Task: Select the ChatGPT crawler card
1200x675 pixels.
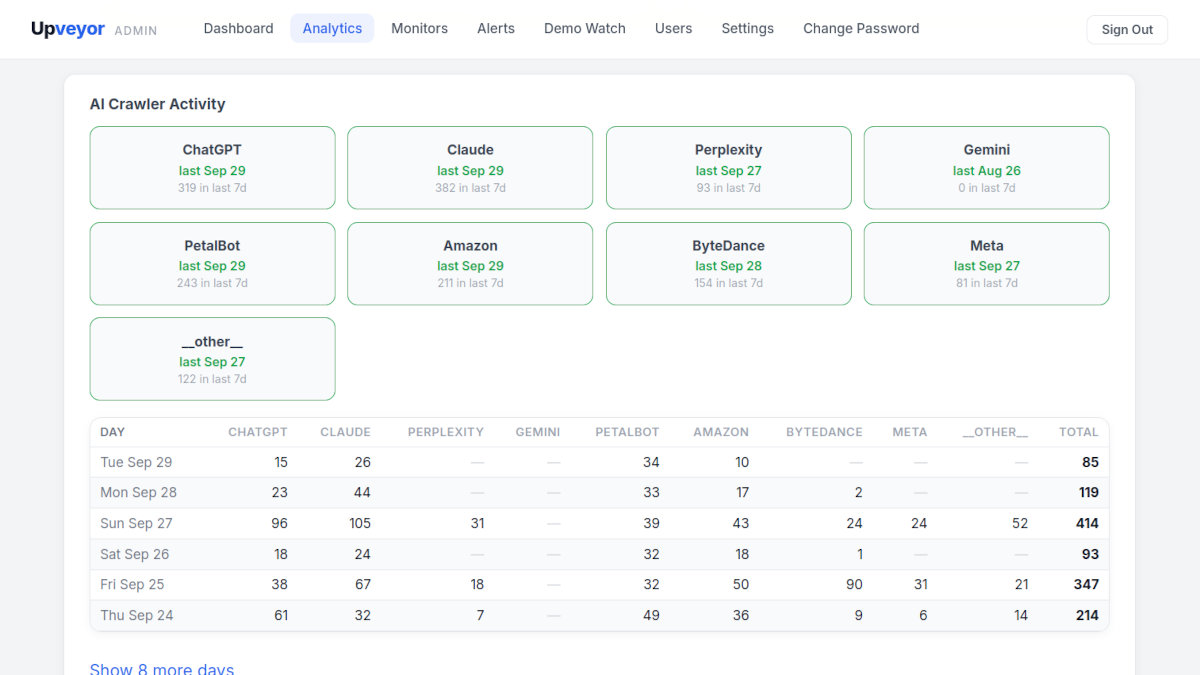Action: tap(212, 168)
